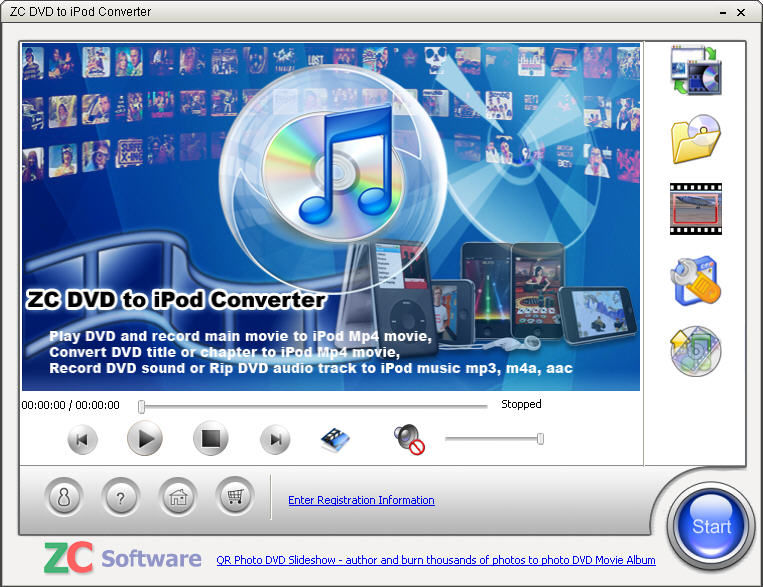The width and height of the screenshot is (763, 587).
Task: Play the DVD
Action: pyautogui.click(x=145, y=439)
